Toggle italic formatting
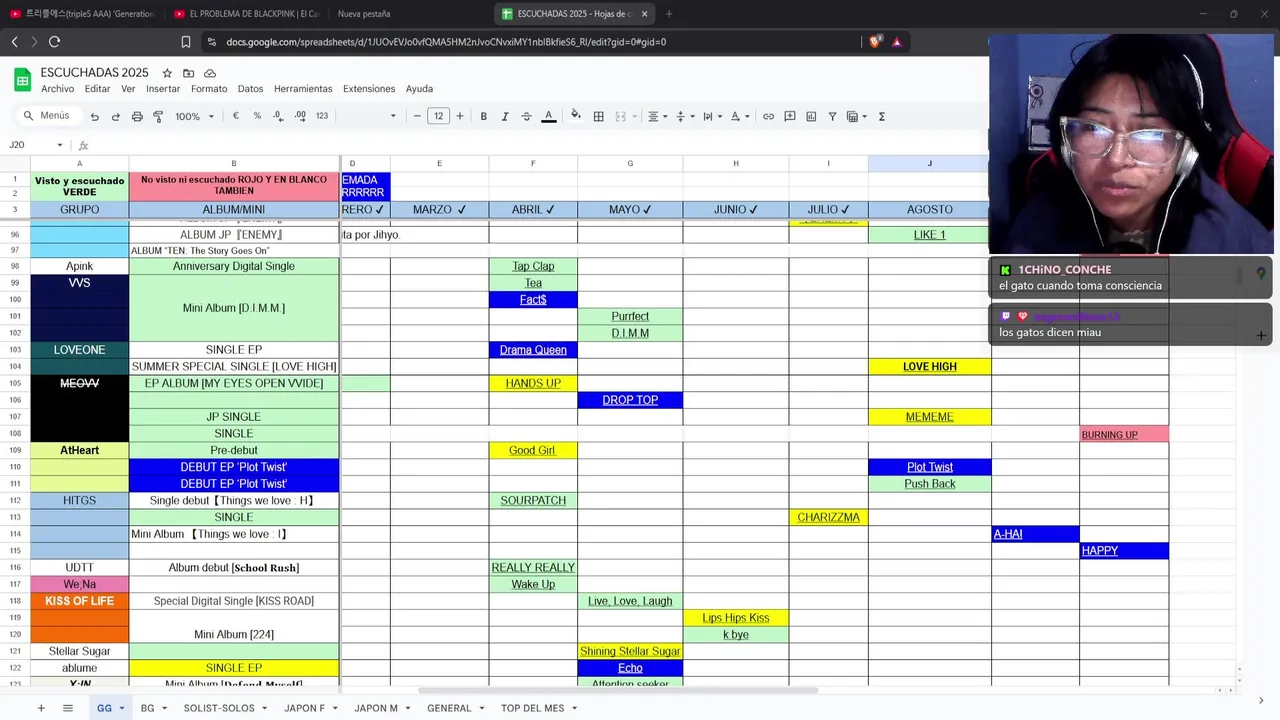 pyautogui.click(x=505, y=116)
